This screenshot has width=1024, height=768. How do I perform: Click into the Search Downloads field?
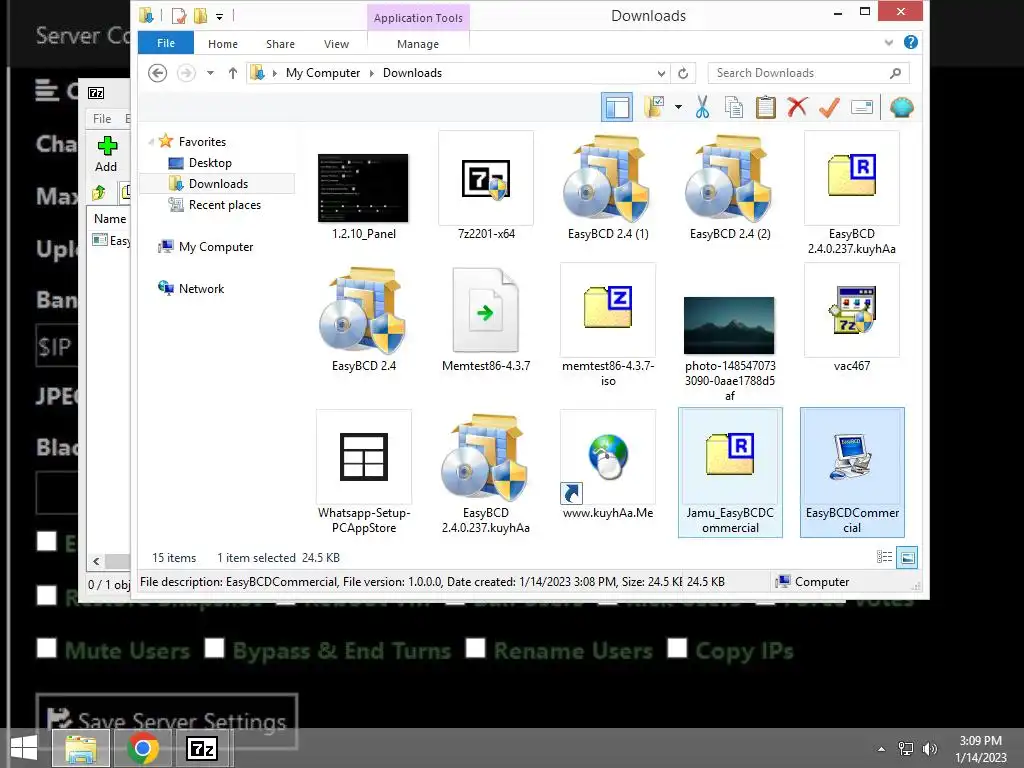808,73
